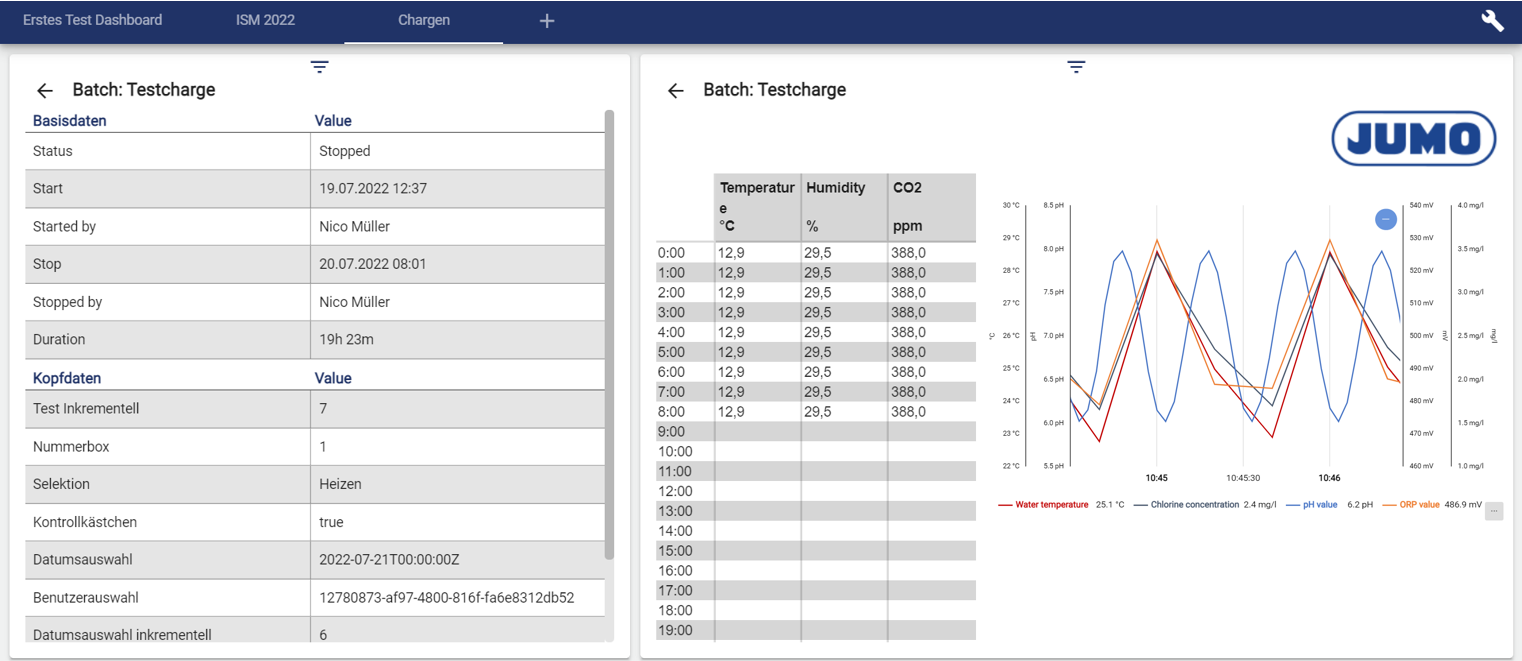Go back using arrow in right Testcharge panel
The width and height of the screenshot is (1522, 661).
[x=675, y=91]
